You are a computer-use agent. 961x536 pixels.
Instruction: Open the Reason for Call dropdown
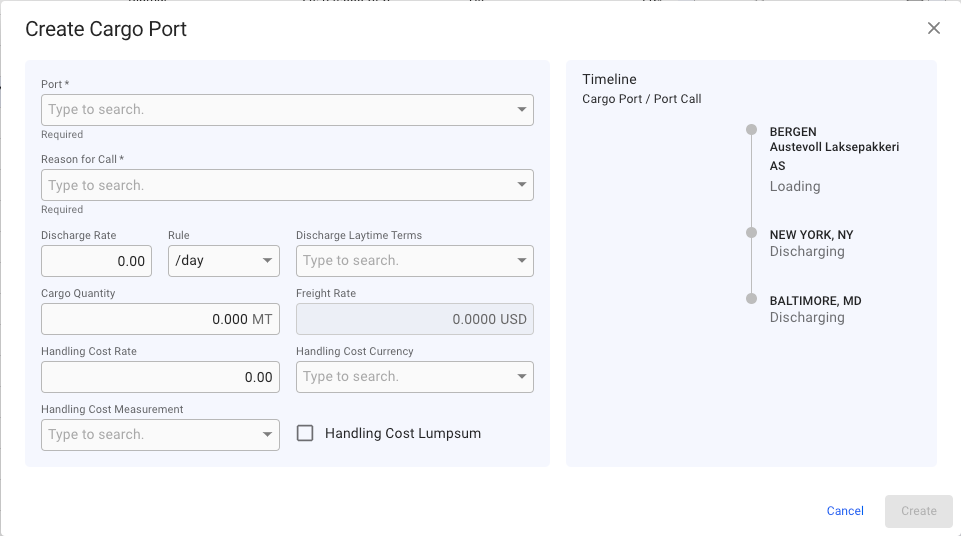pyautogui.click(x=522, y=185)
